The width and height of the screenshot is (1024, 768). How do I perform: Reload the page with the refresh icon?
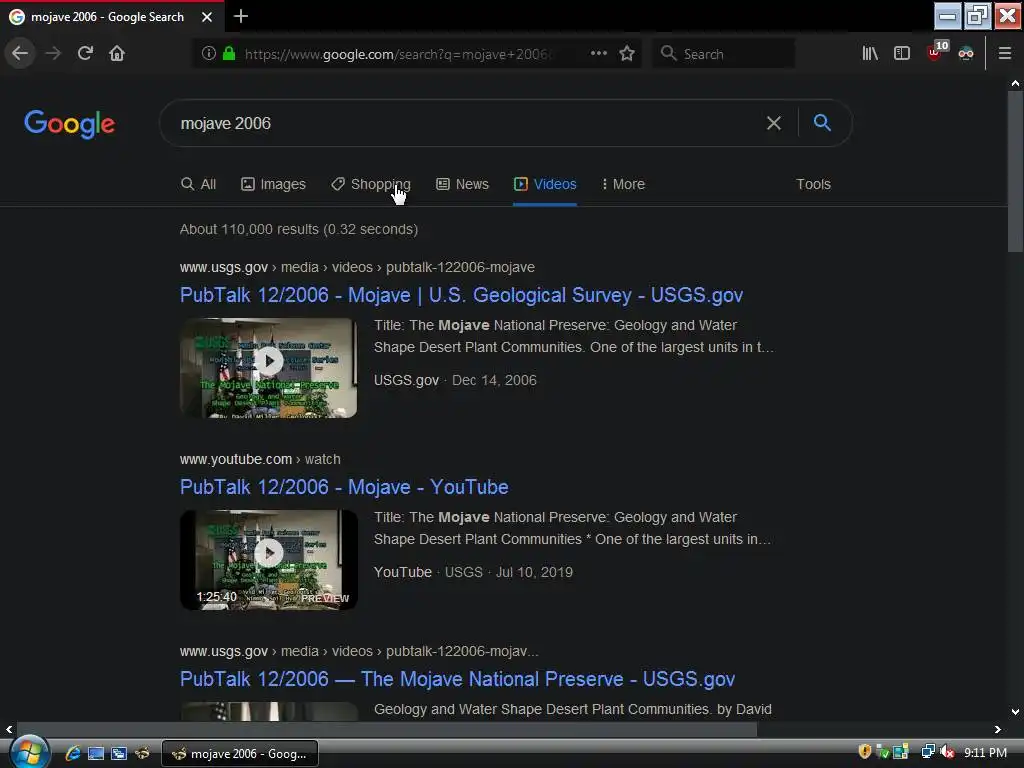coord(86,53)
